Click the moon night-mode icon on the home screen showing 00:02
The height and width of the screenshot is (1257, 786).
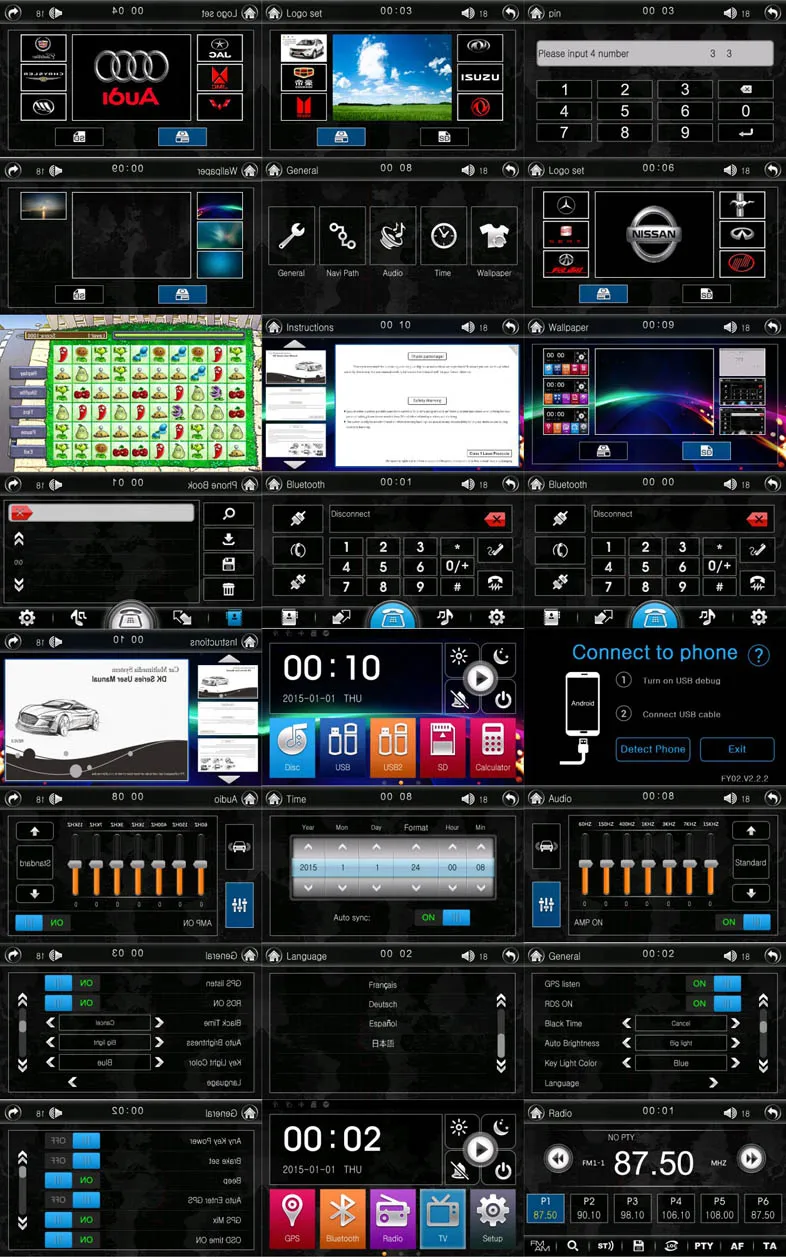click(x=503, y=1128)
